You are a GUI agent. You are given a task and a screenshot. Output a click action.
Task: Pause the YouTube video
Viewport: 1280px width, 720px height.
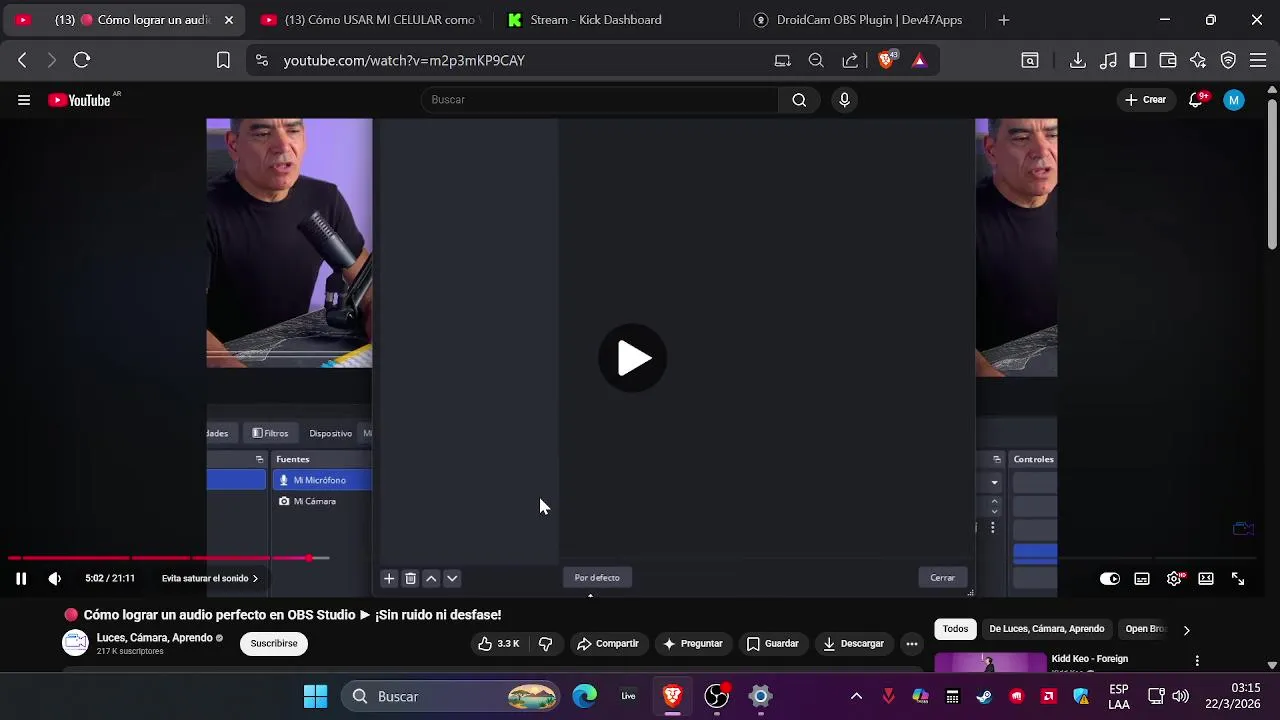click(21, 578)
